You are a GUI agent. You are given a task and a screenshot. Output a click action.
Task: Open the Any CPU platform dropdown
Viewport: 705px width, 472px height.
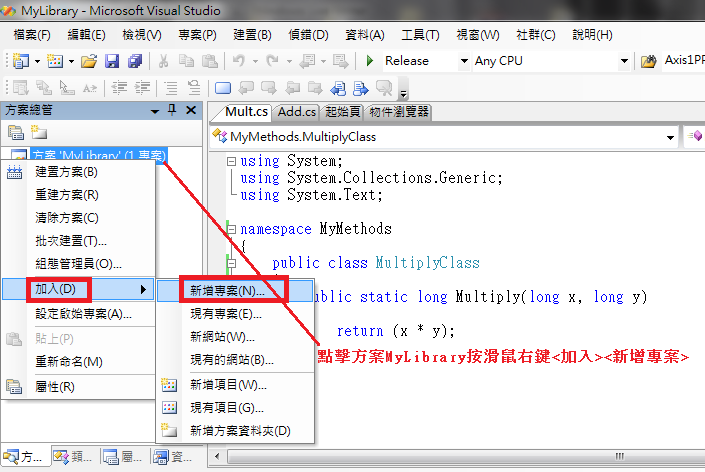tap(624, 61)
